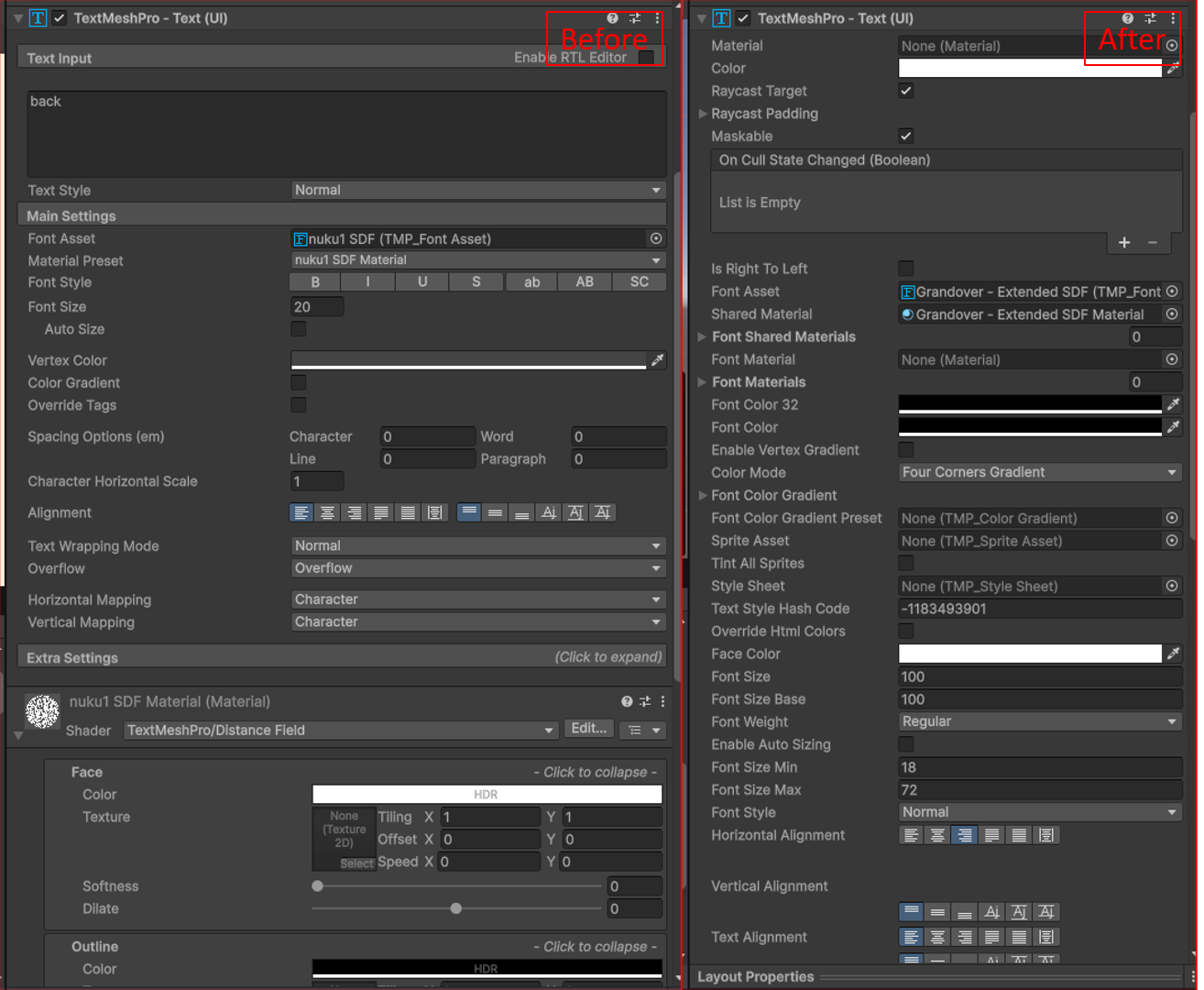Open Shader dropdown TextMeshPro/Distance Field
This screenshot has width=1204, height=990.
[340, 730]
